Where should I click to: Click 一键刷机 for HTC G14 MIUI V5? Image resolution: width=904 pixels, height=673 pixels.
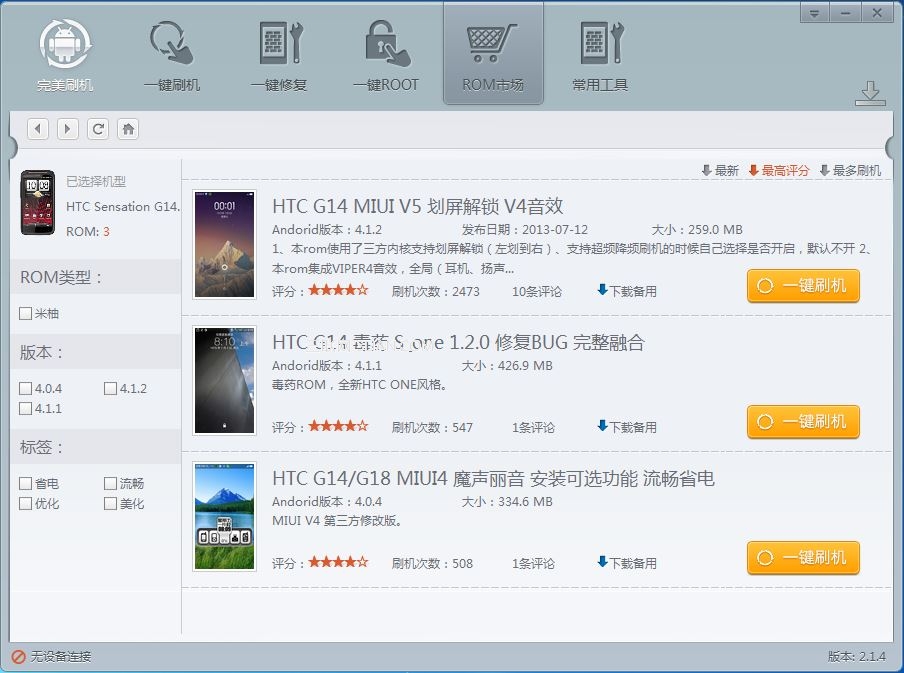coord(803,286)
